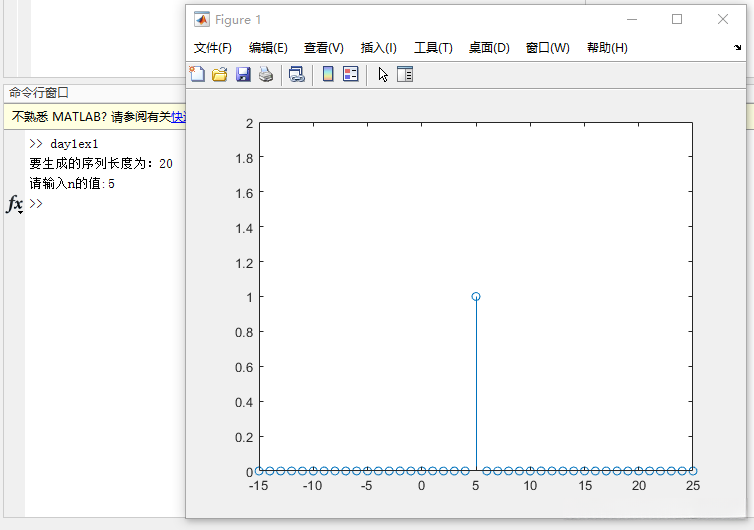Print the figure using the printer icon
754x530 pixels.
(x=266, y=74)
